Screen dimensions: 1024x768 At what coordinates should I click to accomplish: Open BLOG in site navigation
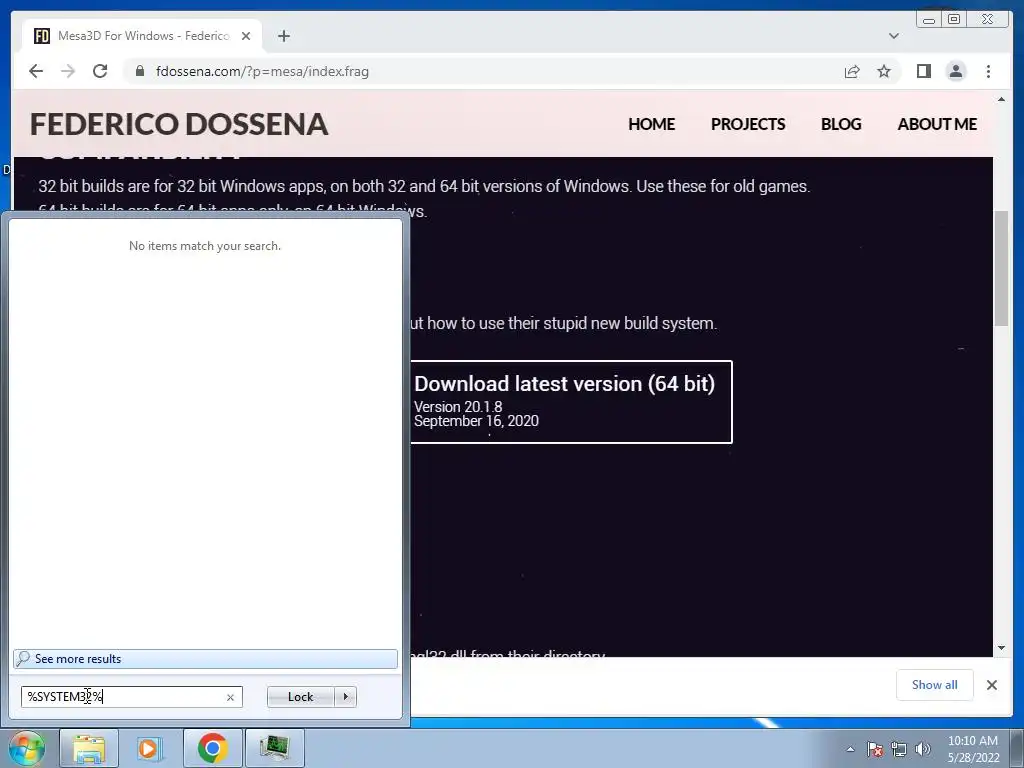(841, 124)
